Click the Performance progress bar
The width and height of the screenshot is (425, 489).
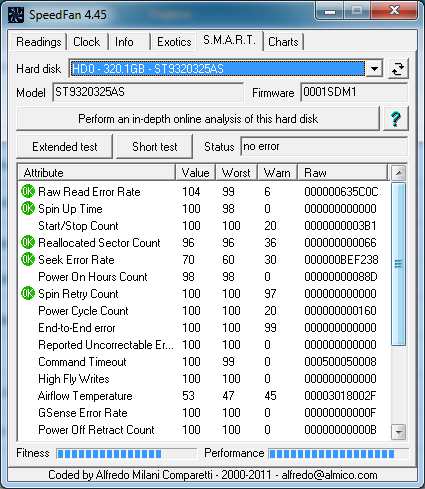click(x=338, y=454)
